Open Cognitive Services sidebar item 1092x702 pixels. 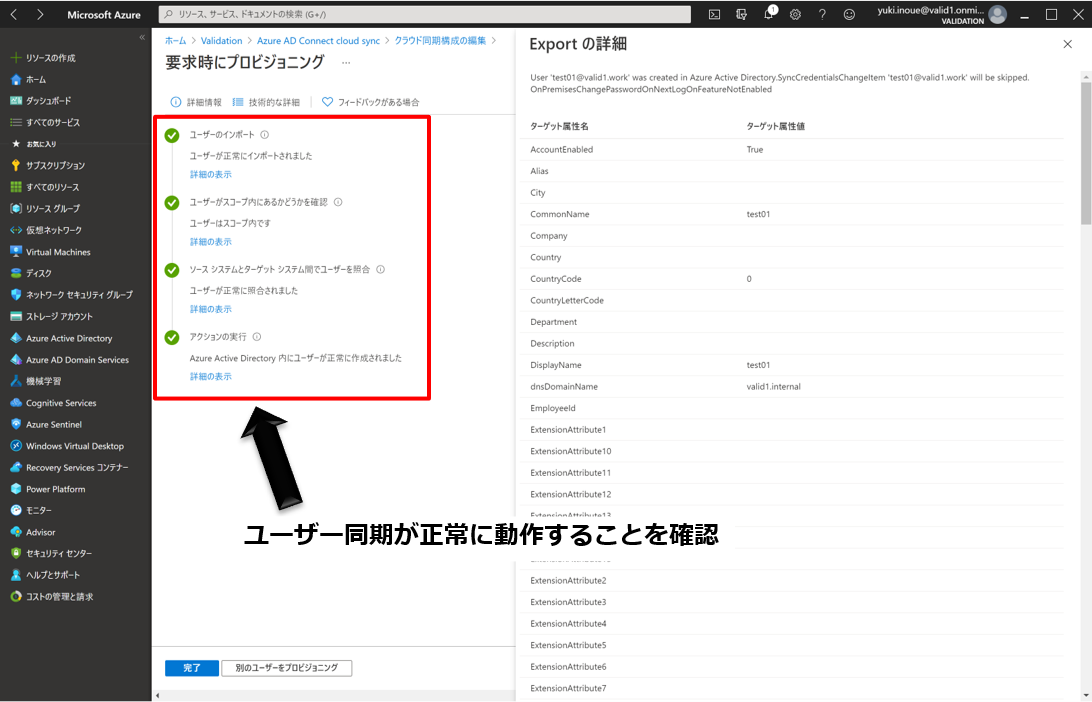54,403
